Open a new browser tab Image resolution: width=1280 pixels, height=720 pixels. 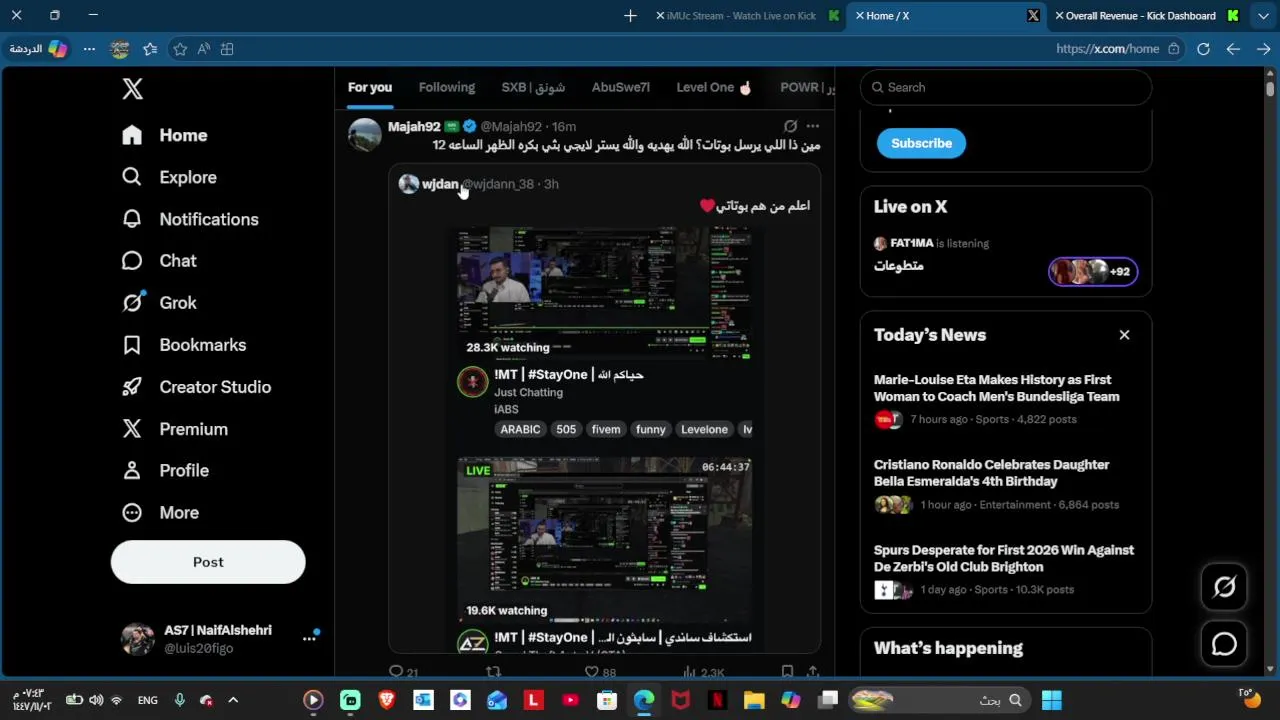point(630,16)
